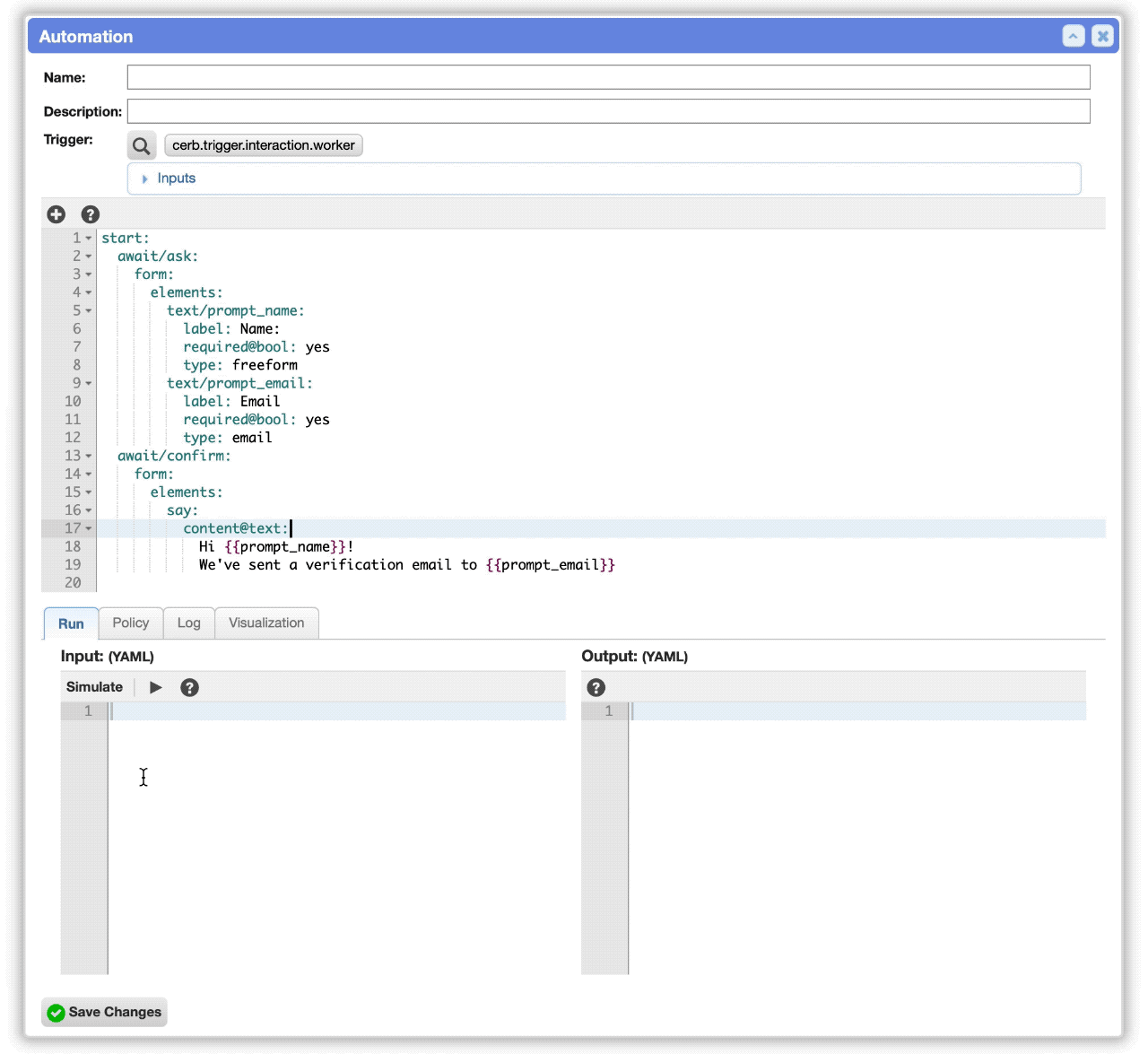Open the Log tab
This screenshot has width=1148, height=1054.
pos(189,623)
